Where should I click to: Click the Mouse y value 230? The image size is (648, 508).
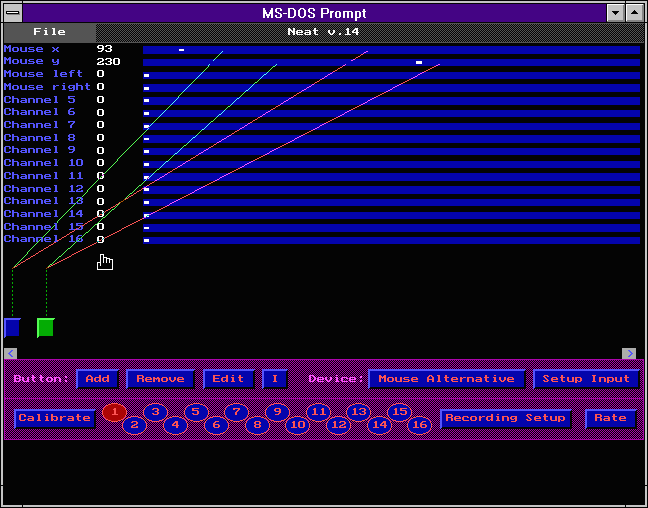point(108,62)
